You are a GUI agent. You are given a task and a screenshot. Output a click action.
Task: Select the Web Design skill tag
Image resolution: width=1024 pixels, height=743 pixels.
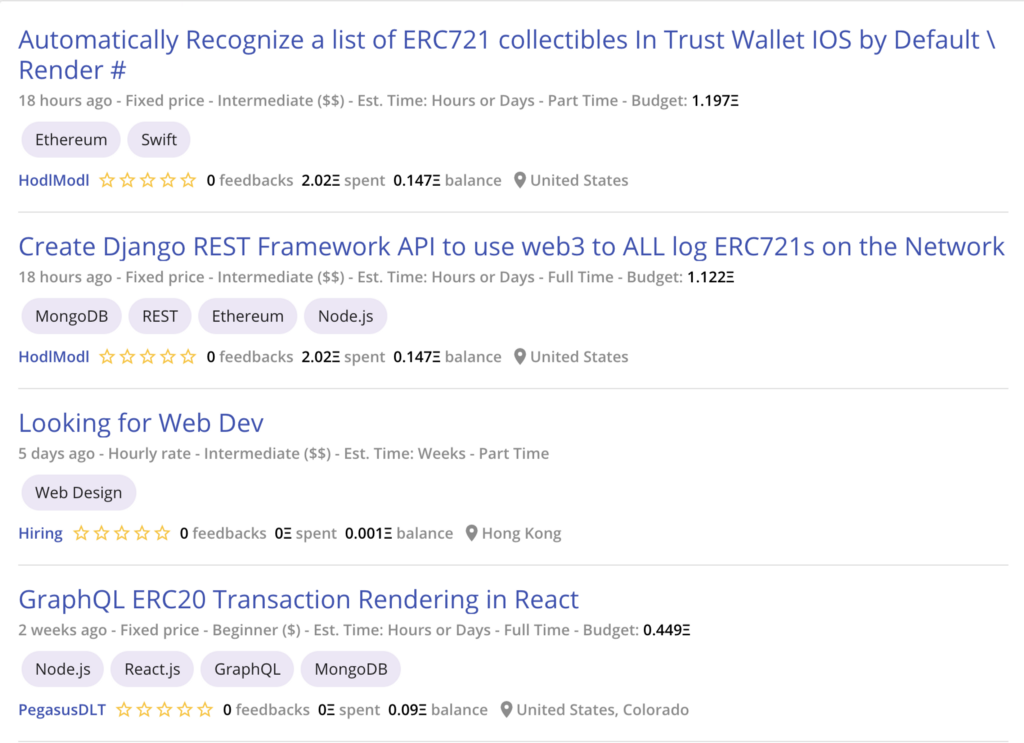(x=78, y=493)
